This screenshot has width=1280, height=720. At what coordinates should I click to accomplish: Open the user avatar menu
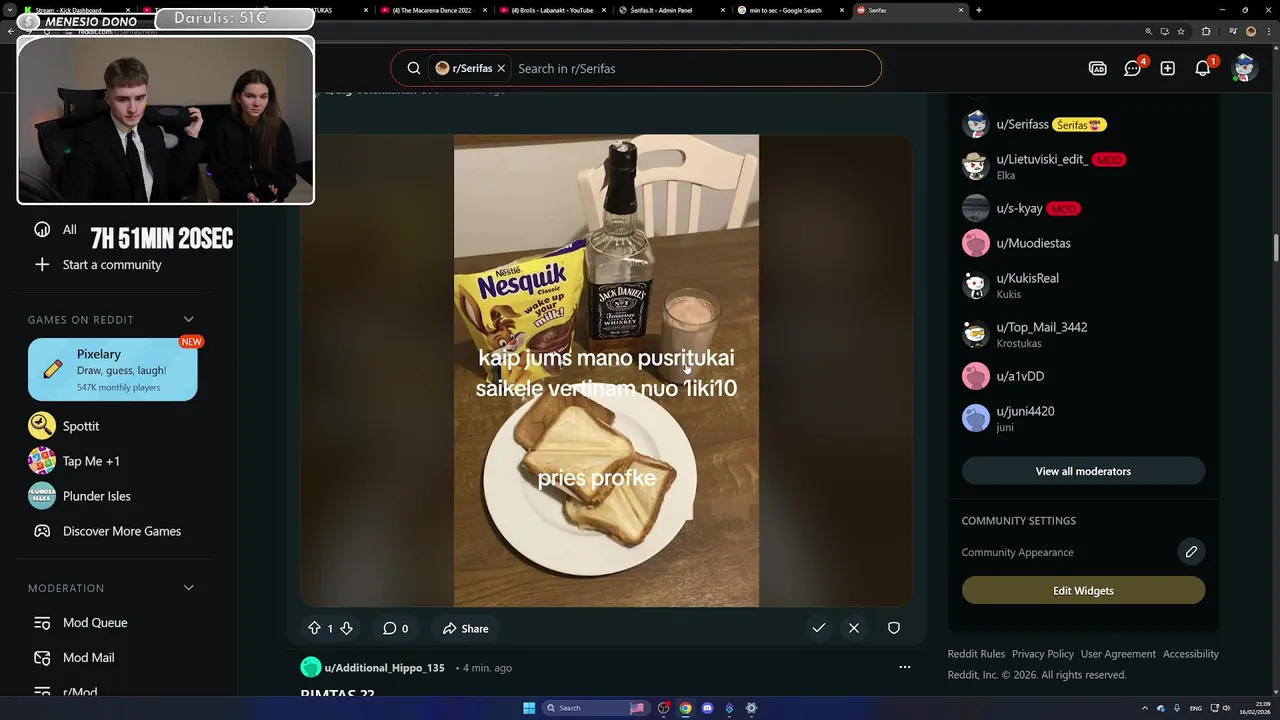(1243, 68)
